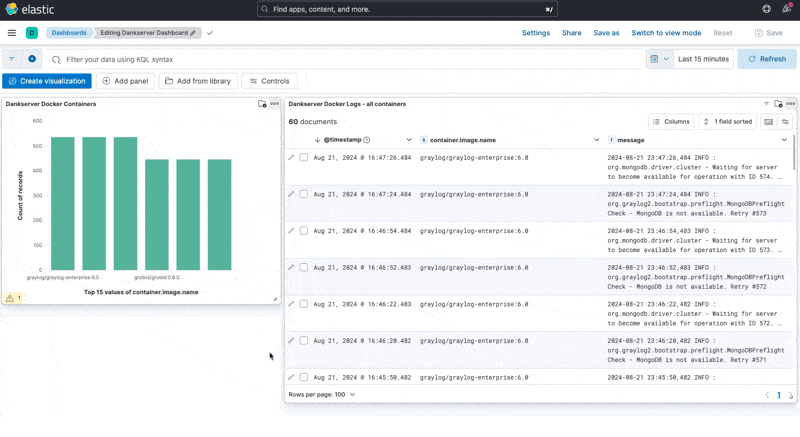Tick the checkbox for the 16:46:22.483 row
This screenshot has height=437, width=800.
(304, 304)
